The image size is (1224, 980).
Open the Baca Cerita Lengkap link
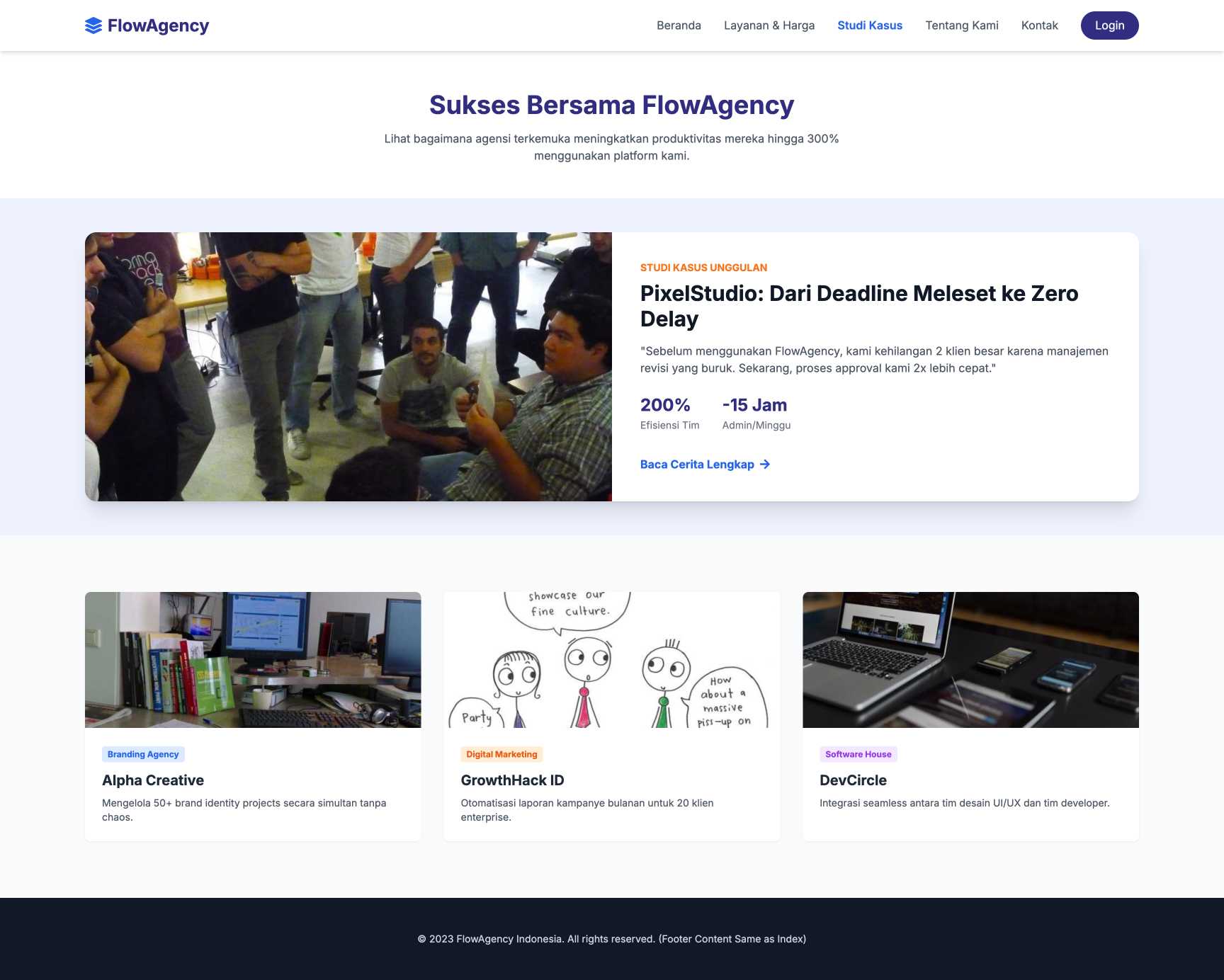tap(697, 465)
